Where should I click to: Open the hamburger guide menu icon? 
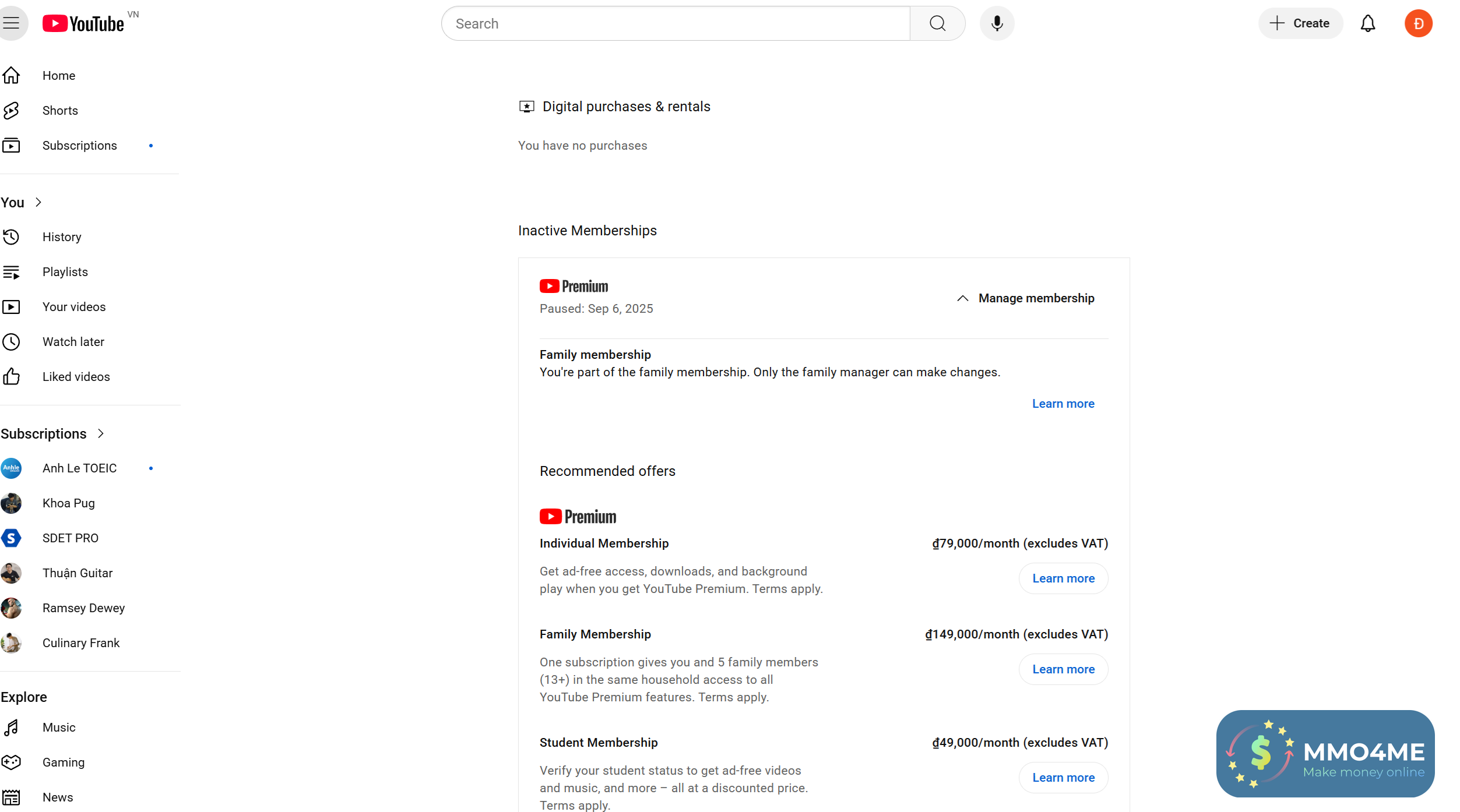tap(11, 23)
